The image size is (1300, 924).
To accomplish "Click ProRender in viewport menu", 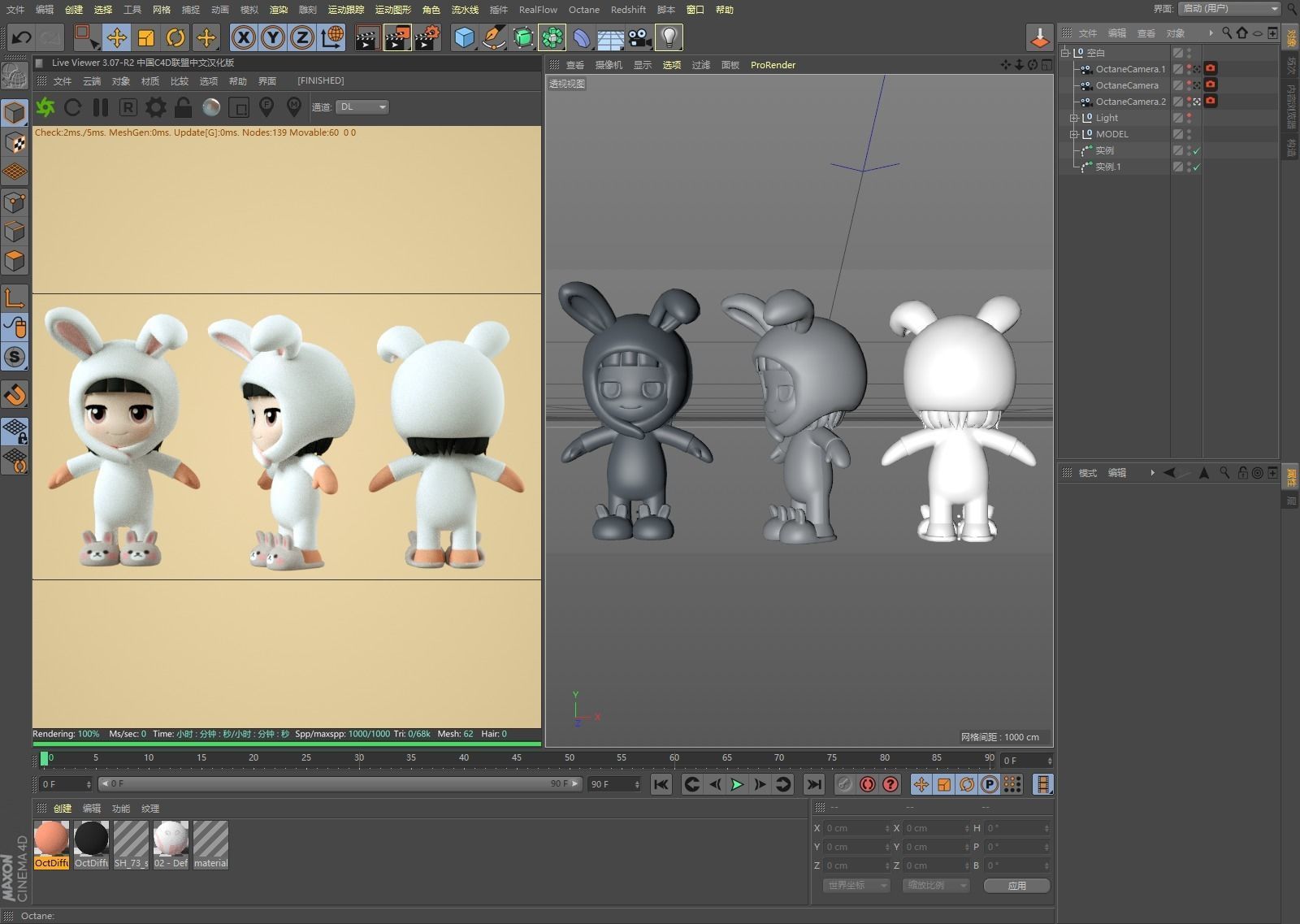I will [773, 65].
